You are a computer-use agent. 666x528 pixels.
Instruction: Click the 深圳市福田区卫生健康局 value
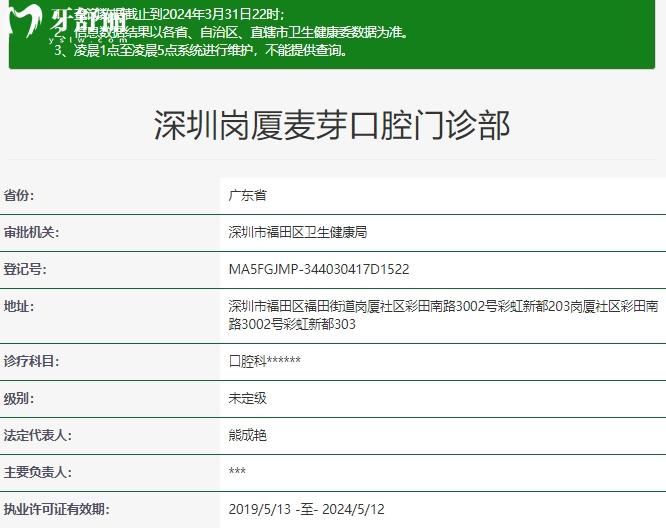[298, 232]
